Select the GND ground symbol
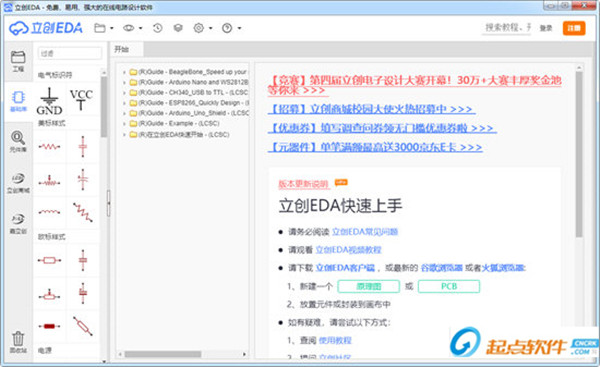Viewport: 600px width, 367px height. tap(49, 101)
